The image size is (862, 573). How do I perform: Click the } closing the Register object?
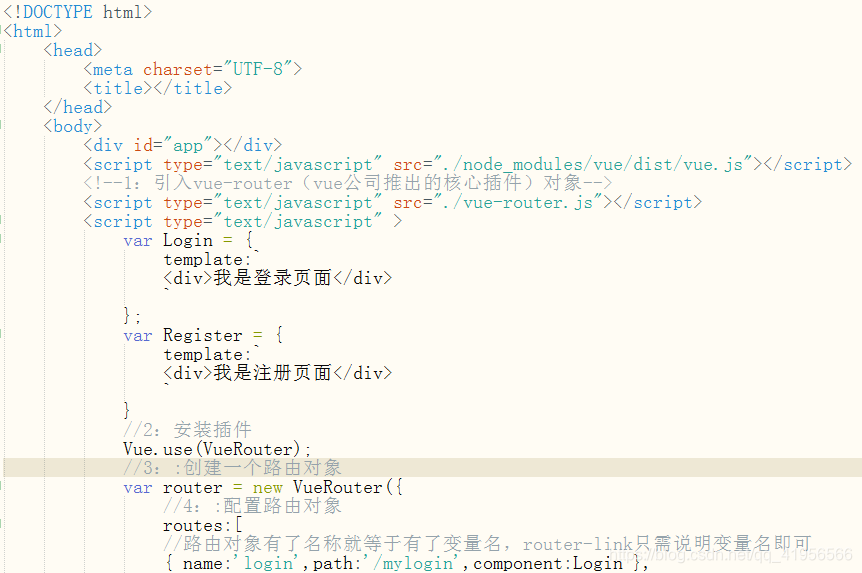pos(127,410)
